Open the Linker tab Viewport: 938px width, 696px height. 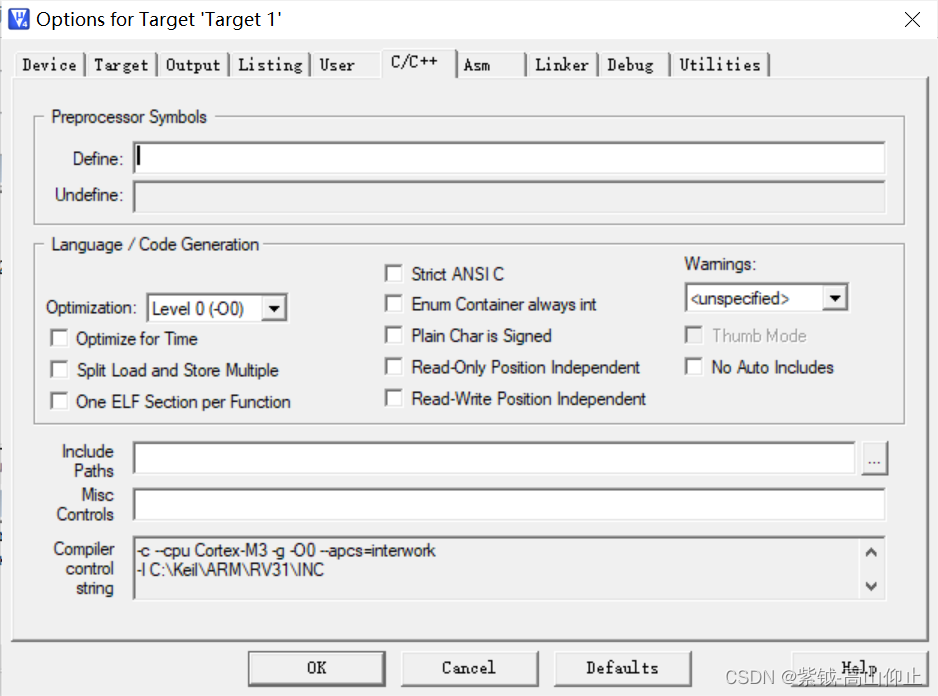pyautogui.click(x=562, y=65)
